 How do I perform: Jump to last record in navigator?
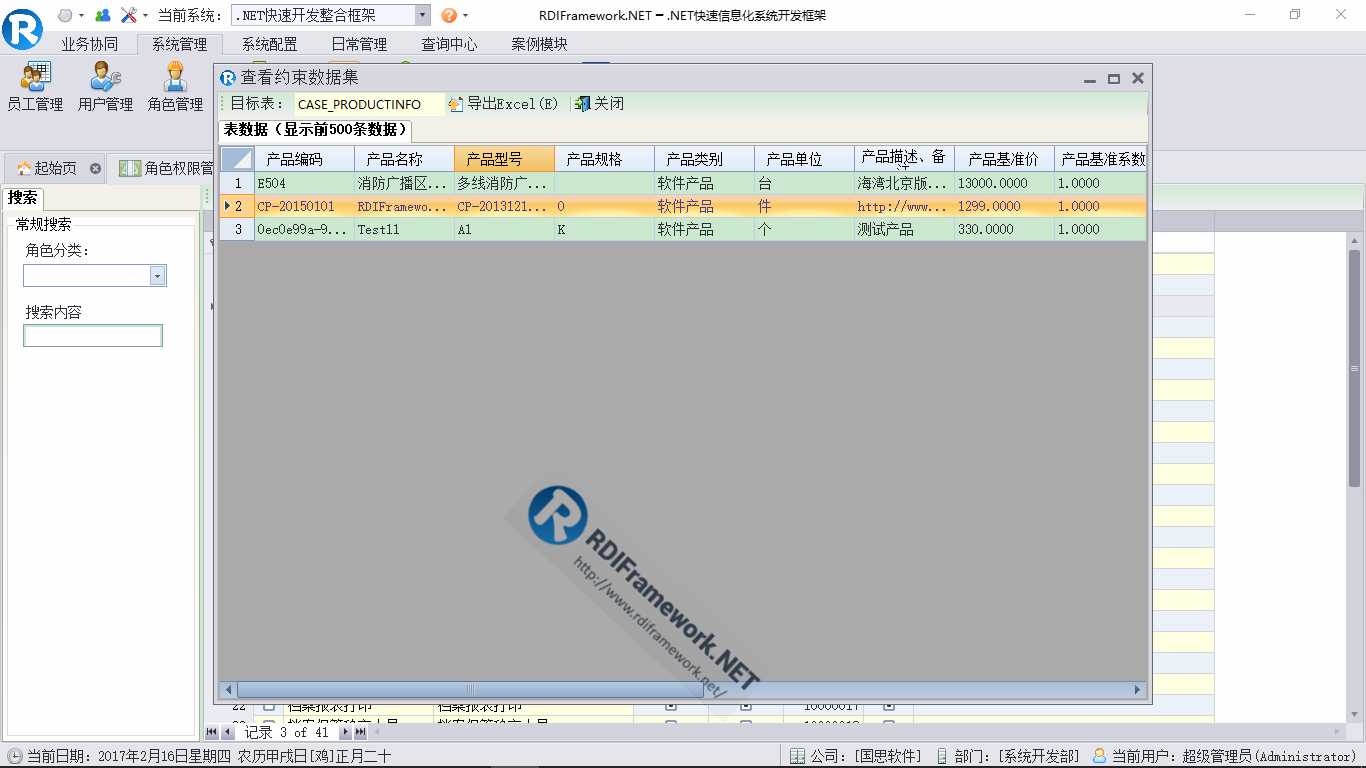(x=360, y=733)
